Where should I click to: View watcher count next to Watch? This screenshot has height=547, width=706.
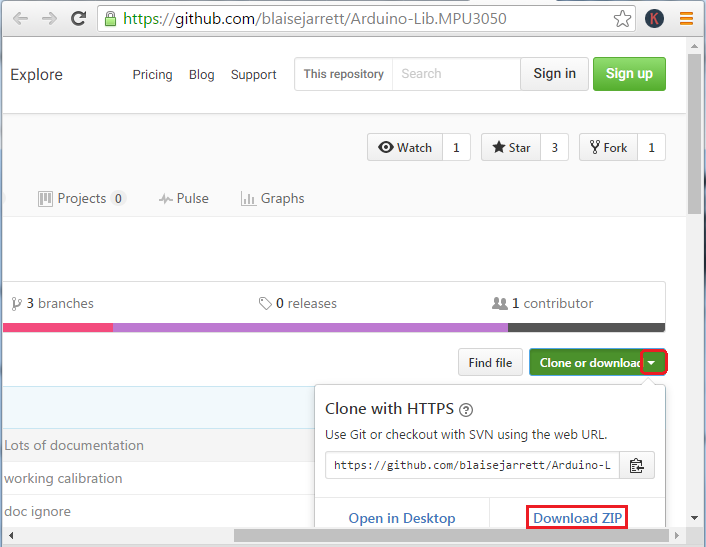(x=456, y=147)
